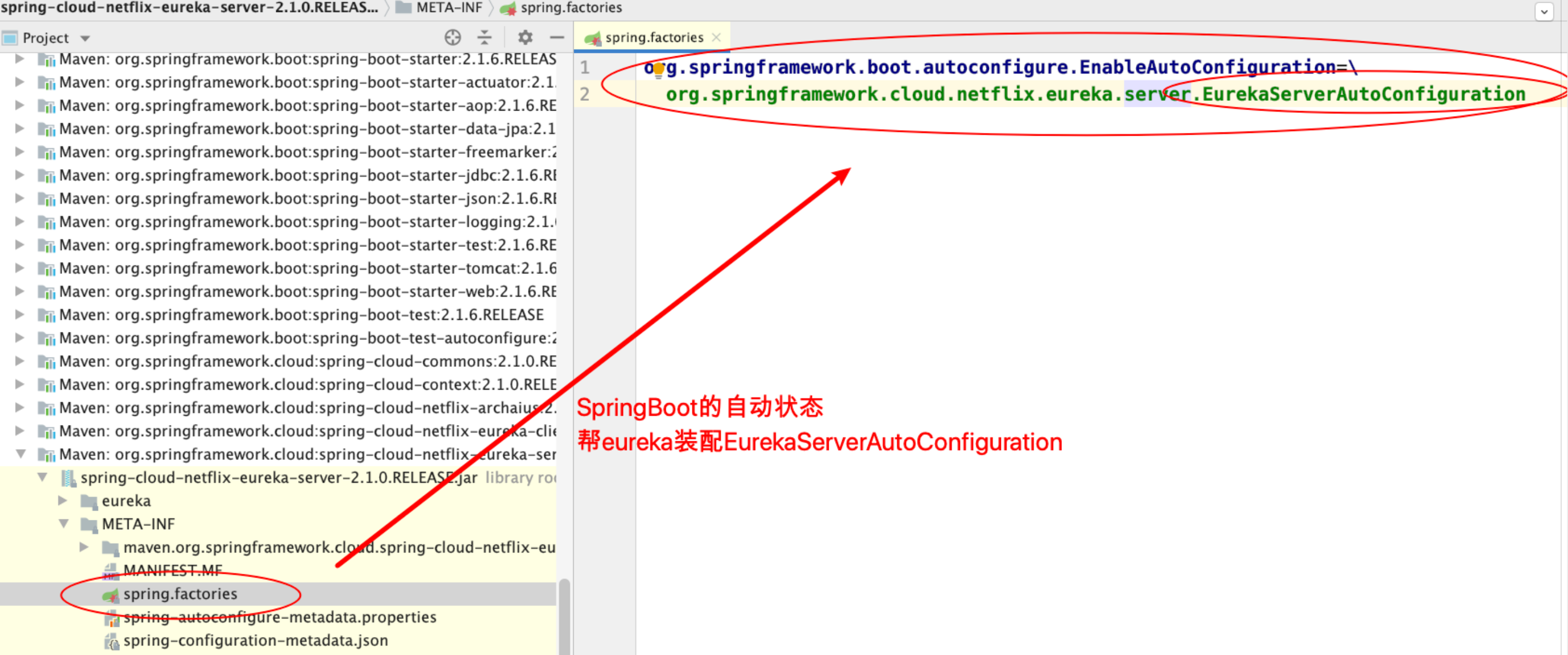
Task: Click the MANIFEST.MF file icon
Action: pyautogui.click(x=110, y=571)
